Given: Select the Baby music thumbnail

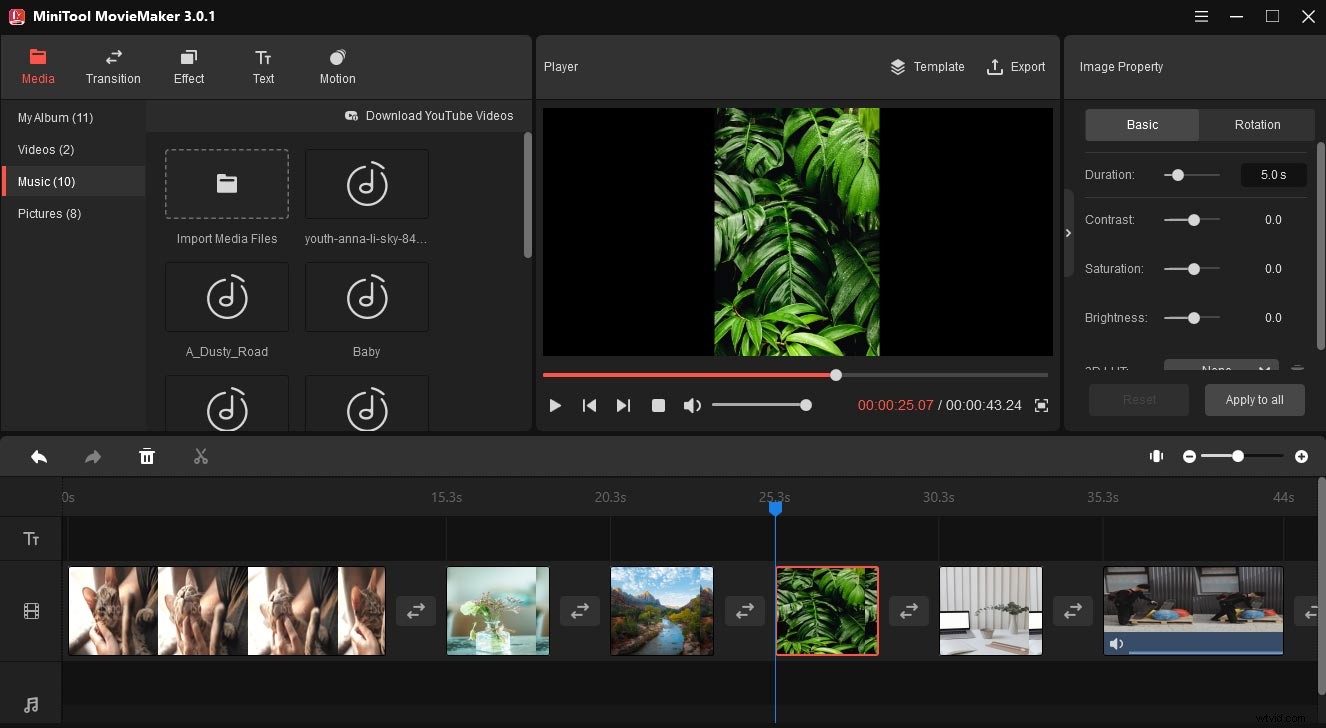Looking at the screenshot, I should (366, 297).
